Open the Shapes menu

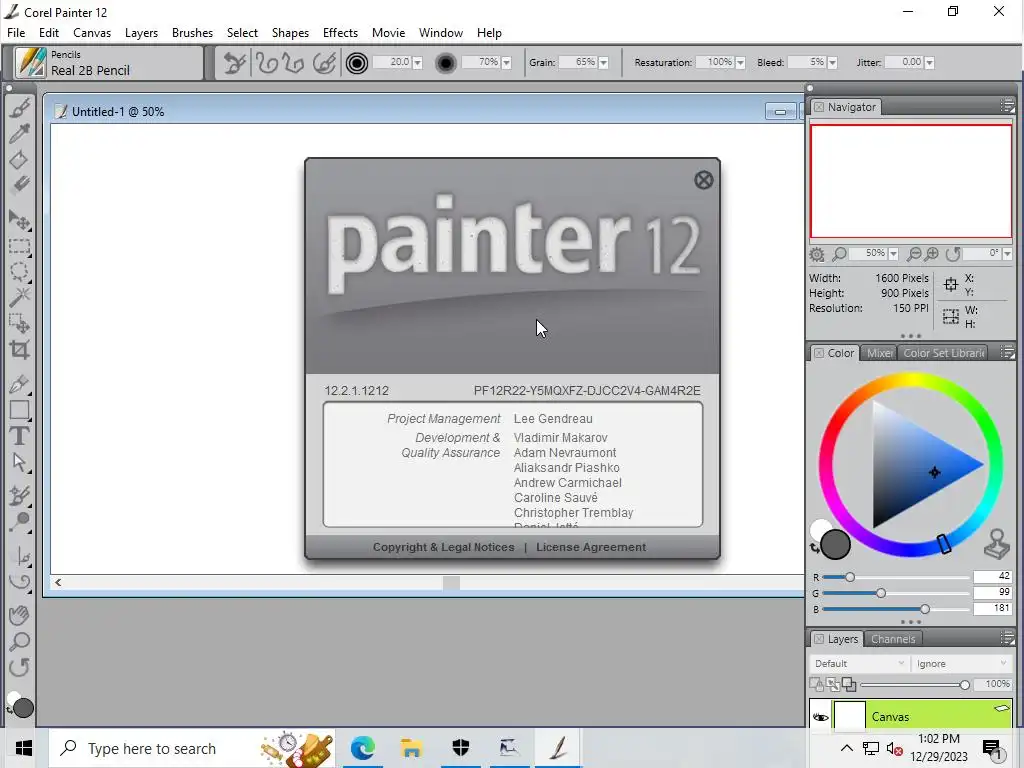point(290,33)
